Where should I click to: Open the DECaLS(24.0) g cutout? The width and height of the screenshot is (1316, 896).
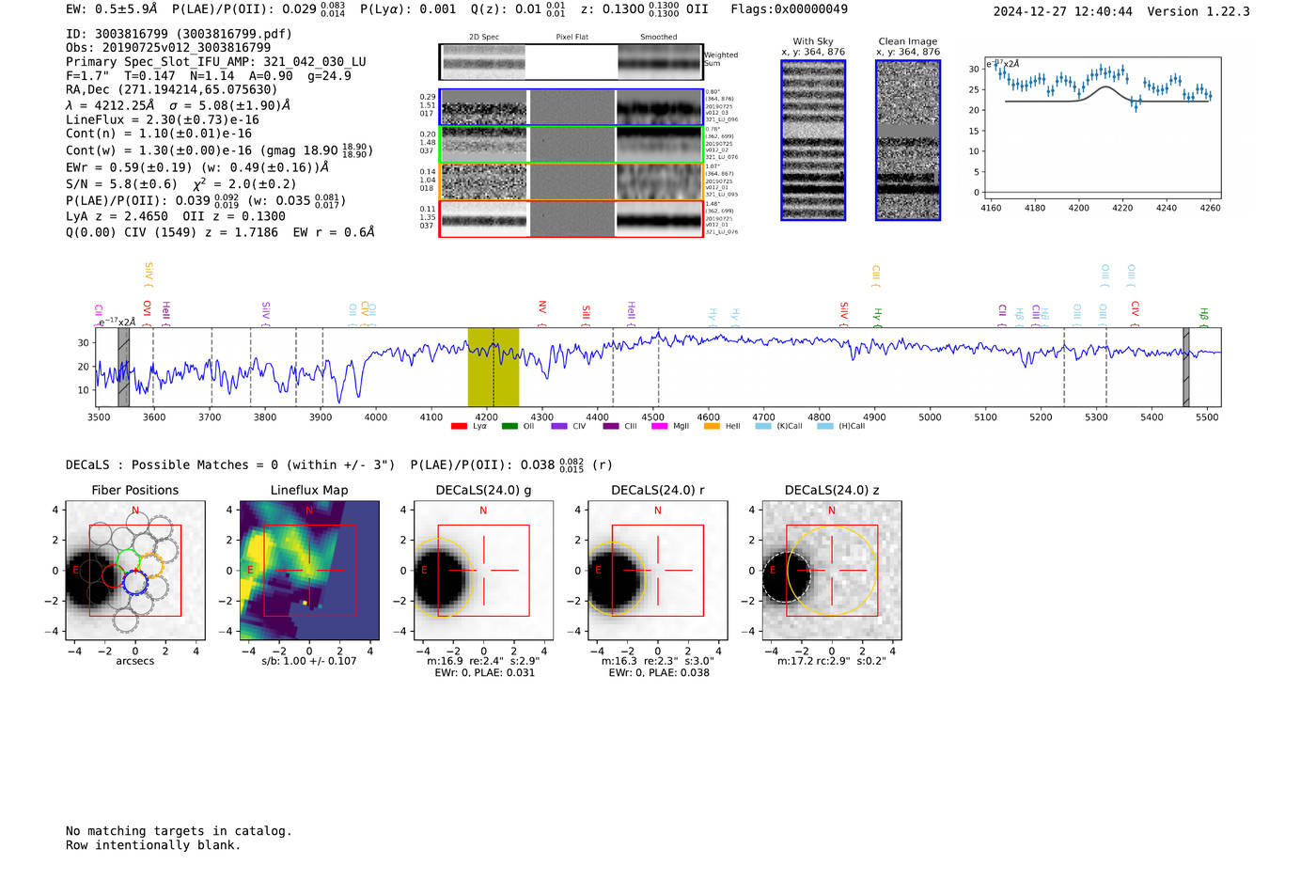click(x=483, y=570)
